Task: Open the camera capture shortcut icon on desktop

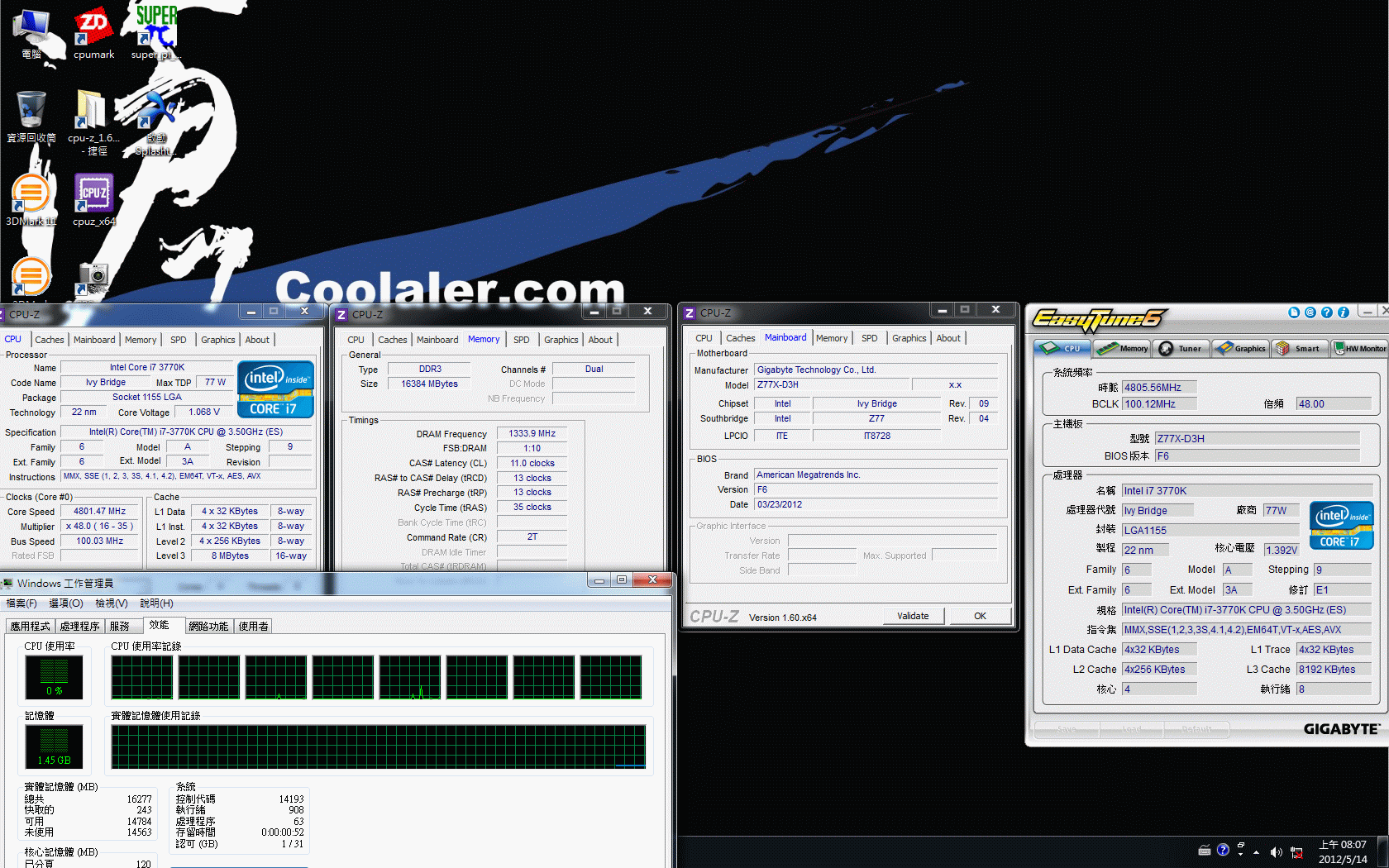Action: pyautogui.click(x=93, y=279)
